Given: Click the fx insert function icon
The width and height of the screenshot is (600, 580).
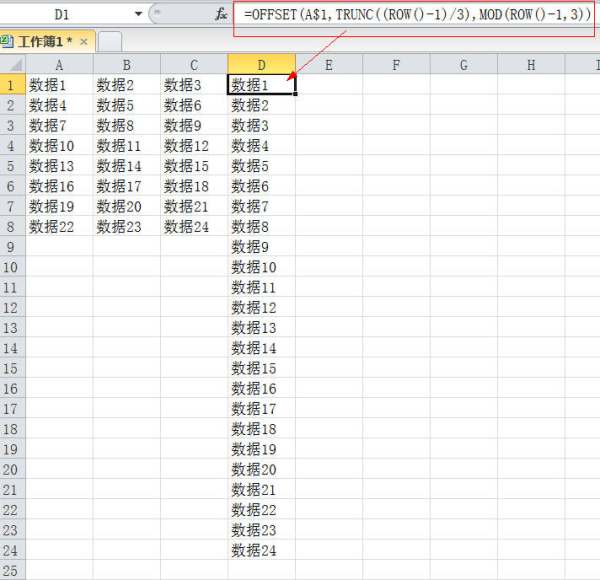Looking at the screenshot, I should 221,15.
